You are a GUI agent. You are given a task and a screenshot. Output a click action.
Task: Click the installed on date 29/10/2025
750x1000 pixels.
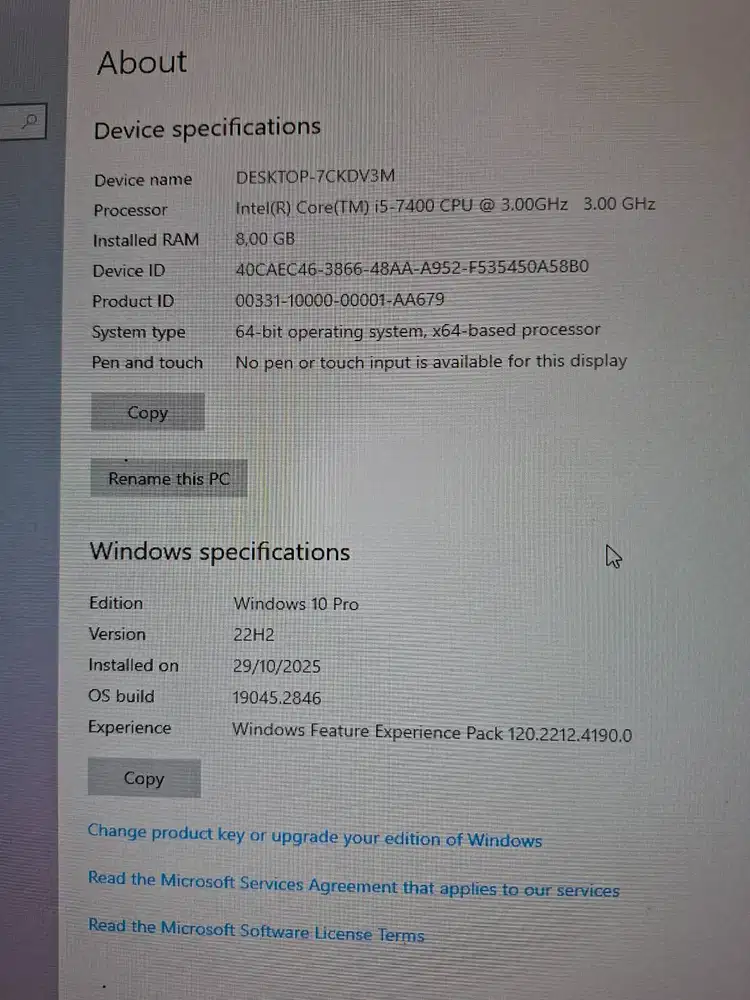coord(276,666)
